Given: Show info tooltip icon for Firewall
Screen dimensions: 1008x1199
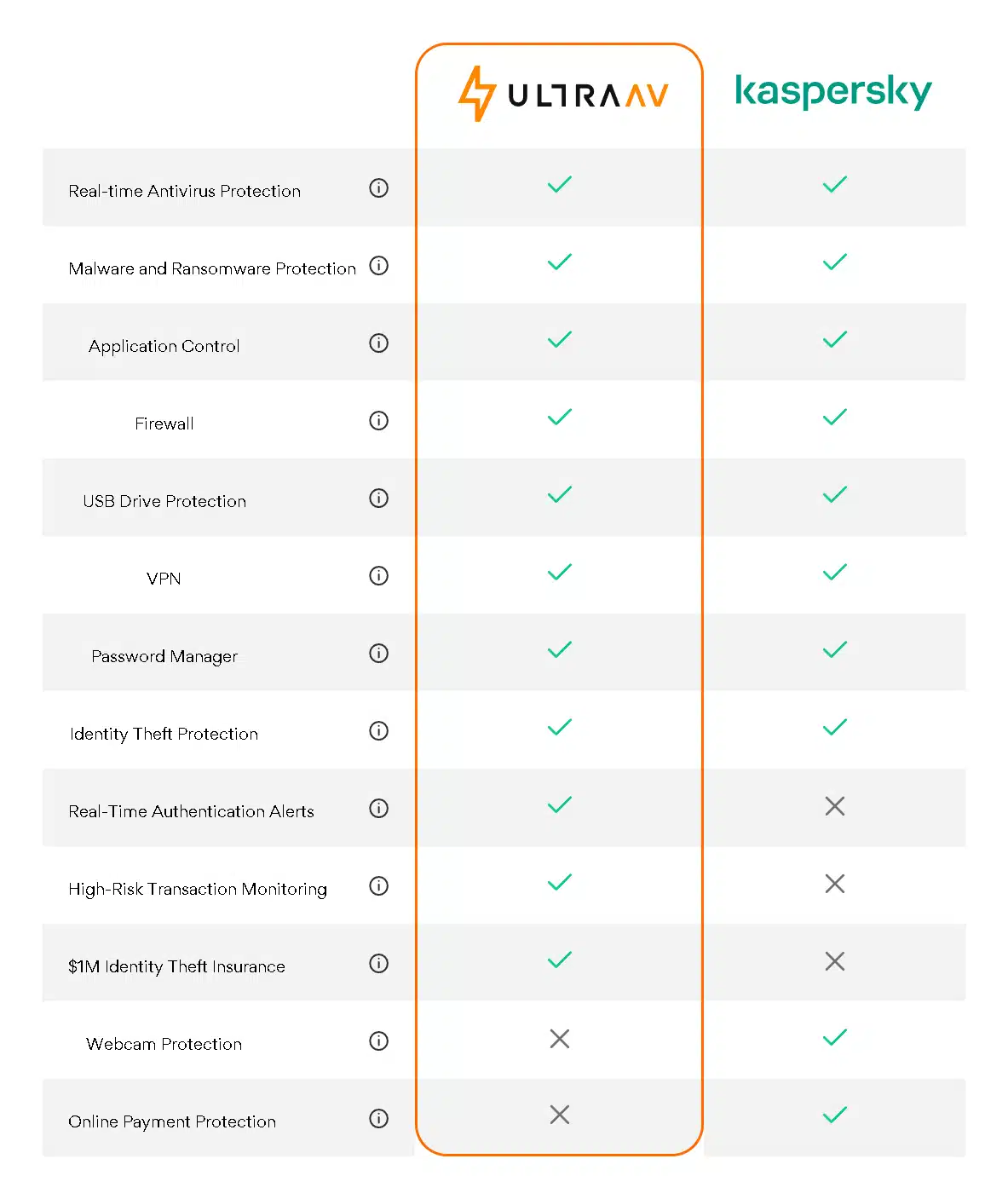Looking at the screenshot, I should tap(379, 421).
